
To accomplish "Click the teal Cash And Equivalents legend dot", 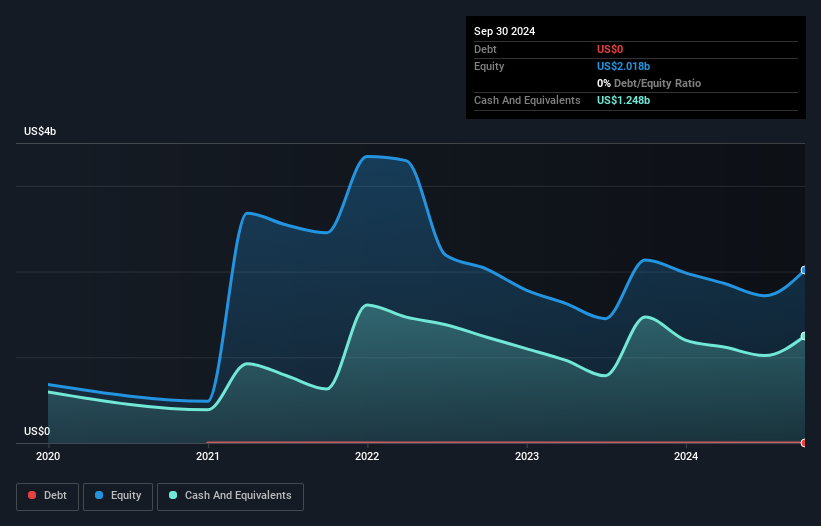I will (x=173, y=495).
